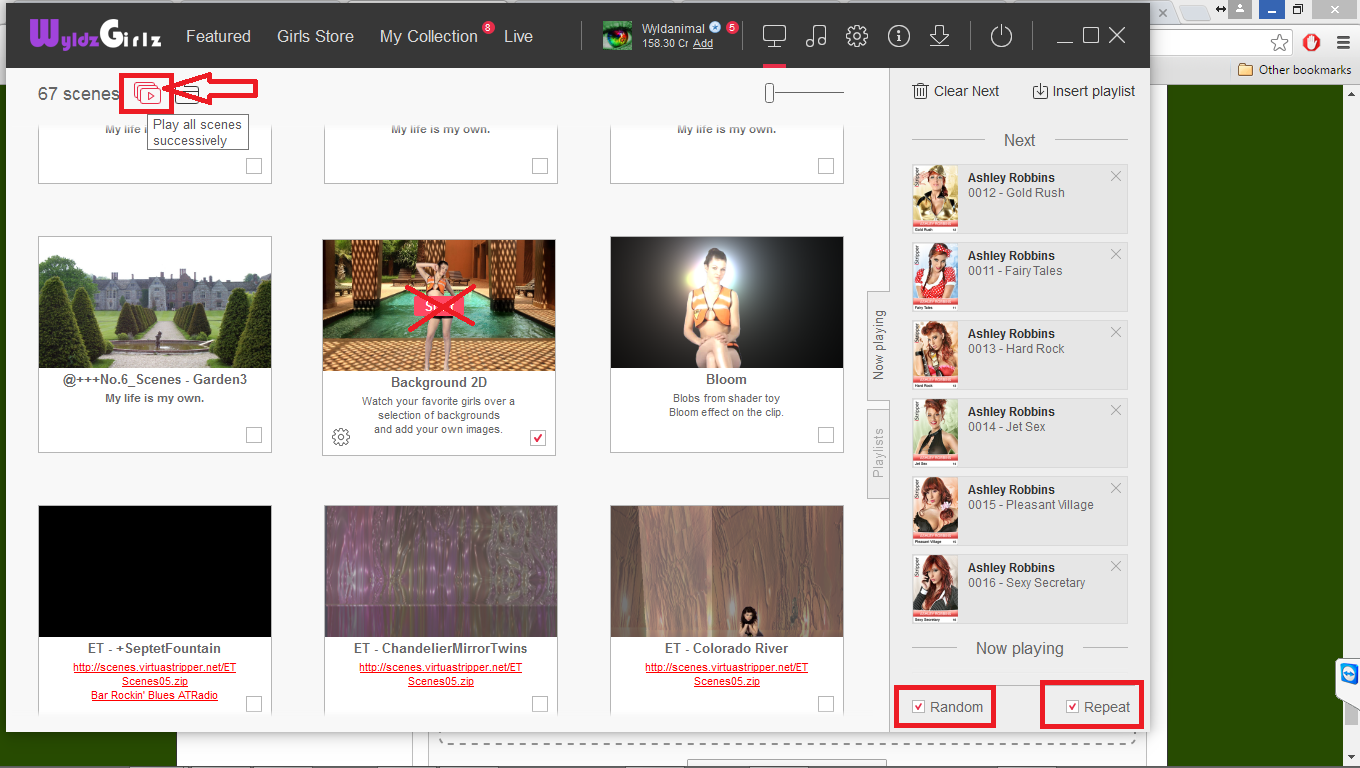The image size is (1360, 768).
Task: Select queue item 0012 - Gold Rush
Action: (1020, 199)
